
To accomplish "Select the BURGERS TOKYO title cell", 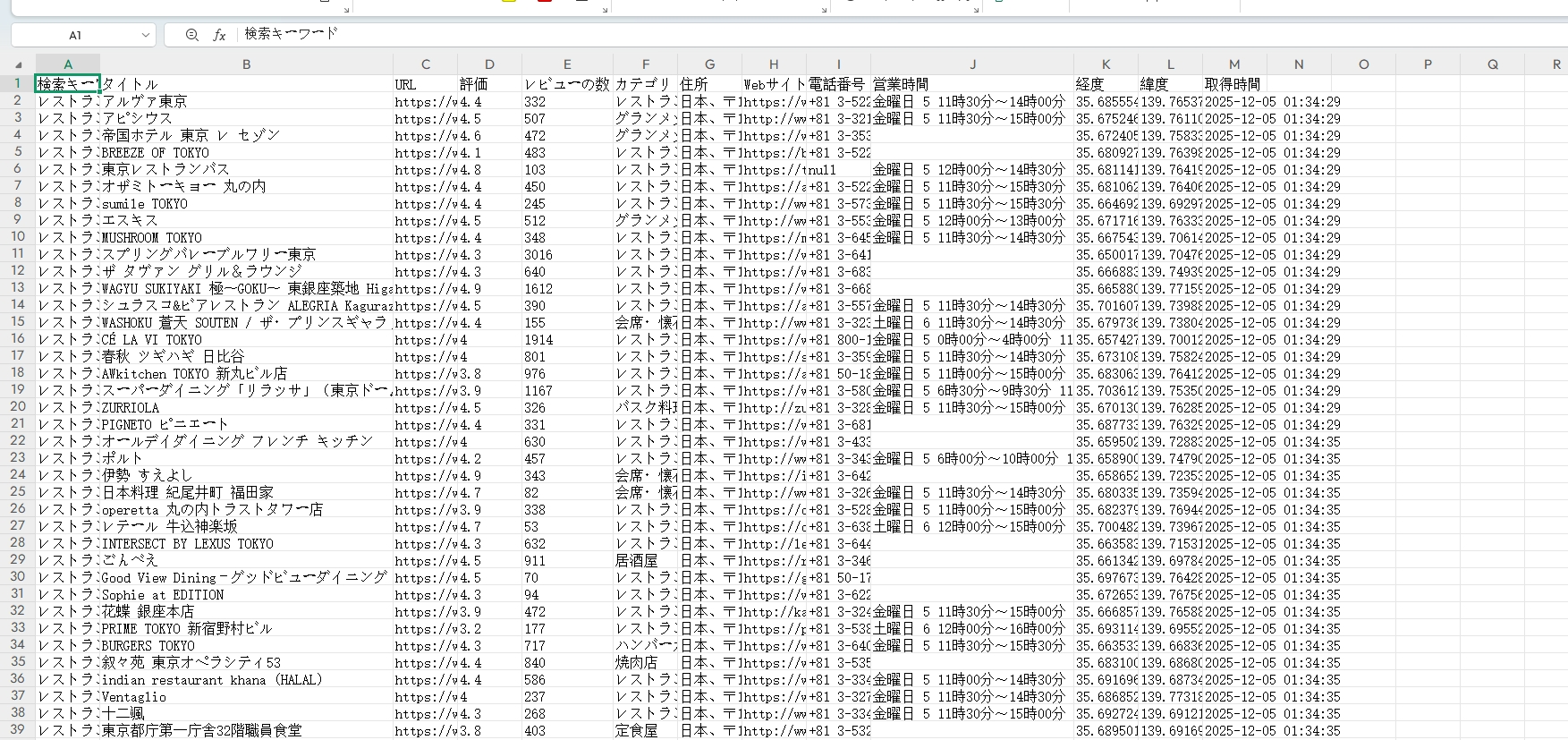I will tap(246, 645).
